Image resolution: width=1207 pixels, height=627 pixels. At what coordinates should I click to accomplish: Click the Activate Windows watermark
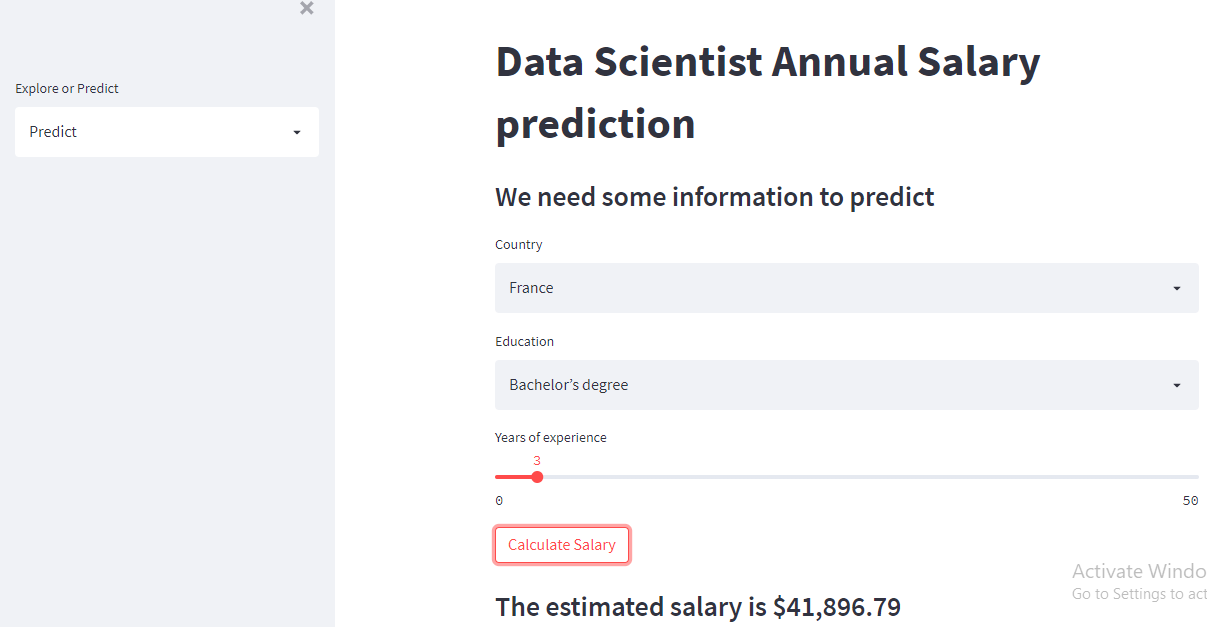tap(1138, 571)
